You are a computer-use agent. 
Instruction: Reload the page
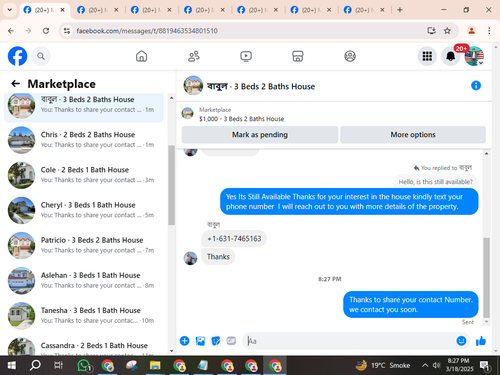[x=46, y=31]
